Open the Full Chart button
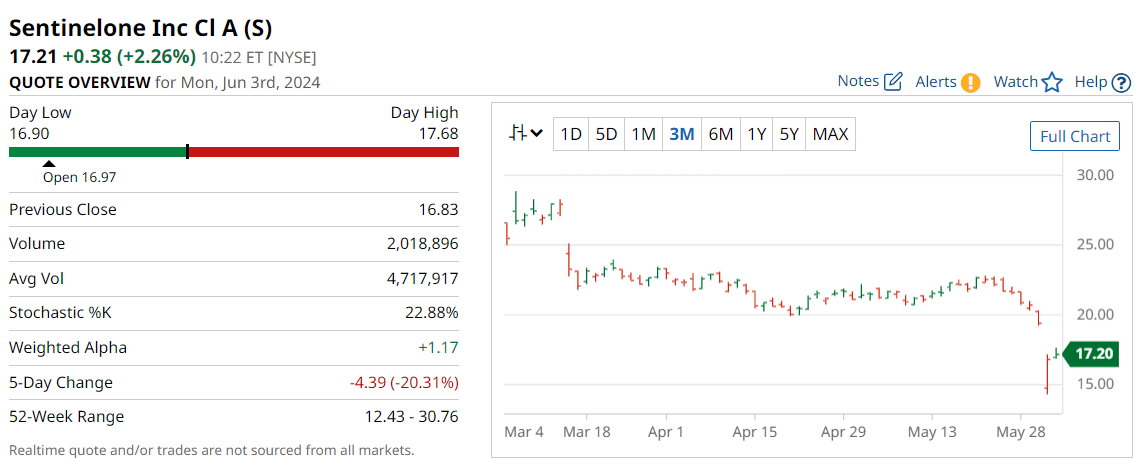This screenshot has width=1138, height=472. point(1075,136)
